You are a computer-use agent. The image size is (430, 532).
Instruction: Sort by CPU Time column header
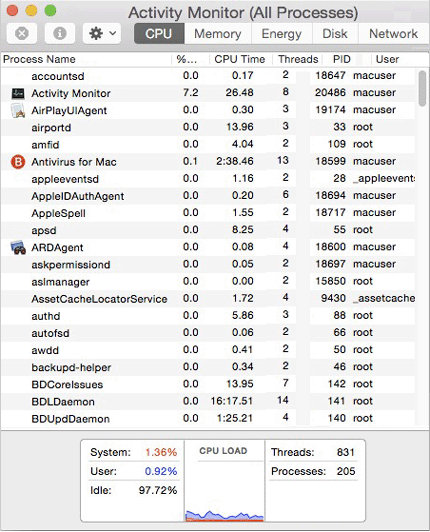[240, 59]
